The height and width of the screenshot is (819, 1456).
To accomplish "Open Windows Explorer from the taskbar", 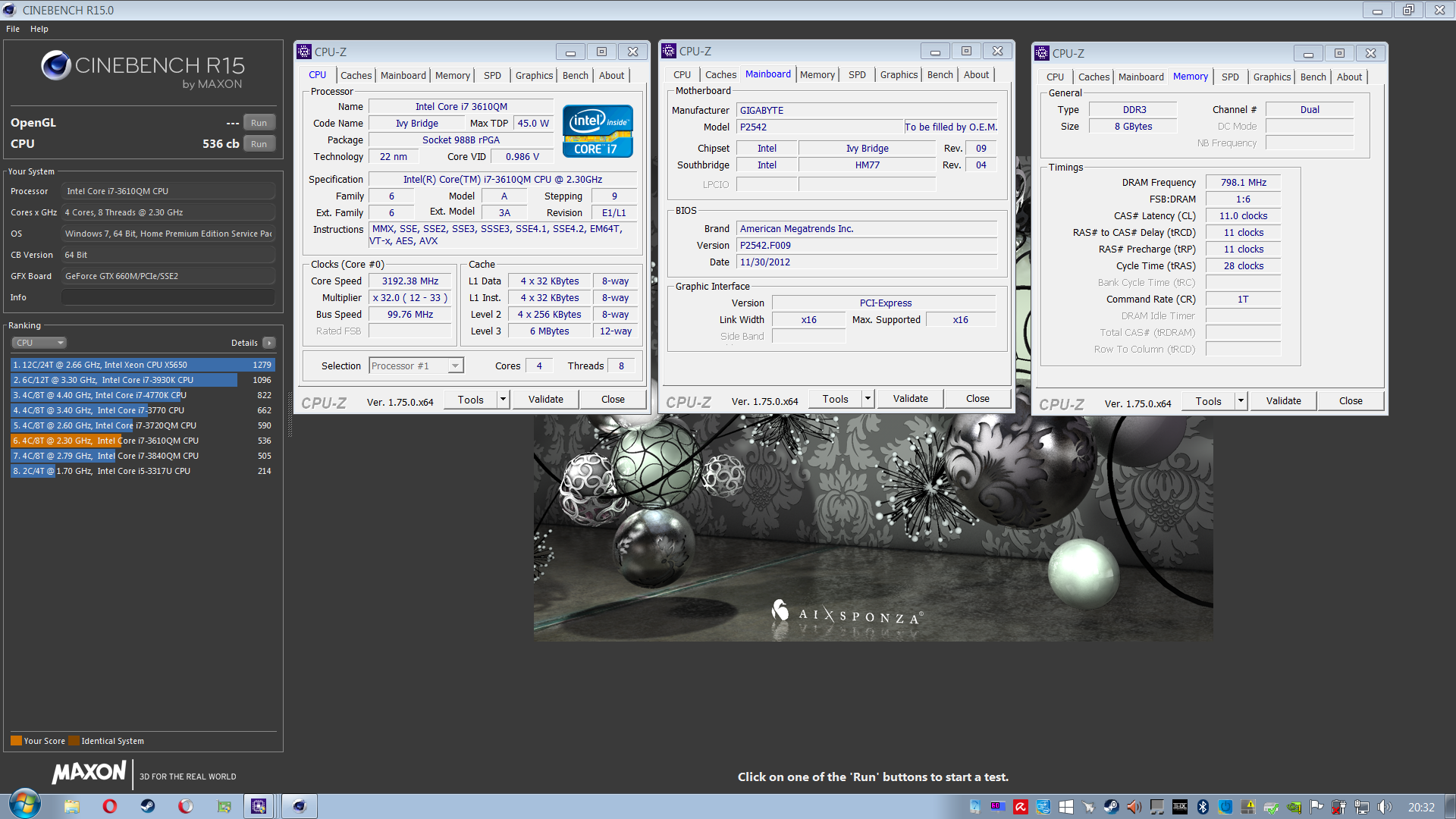I will coord(72,806).
